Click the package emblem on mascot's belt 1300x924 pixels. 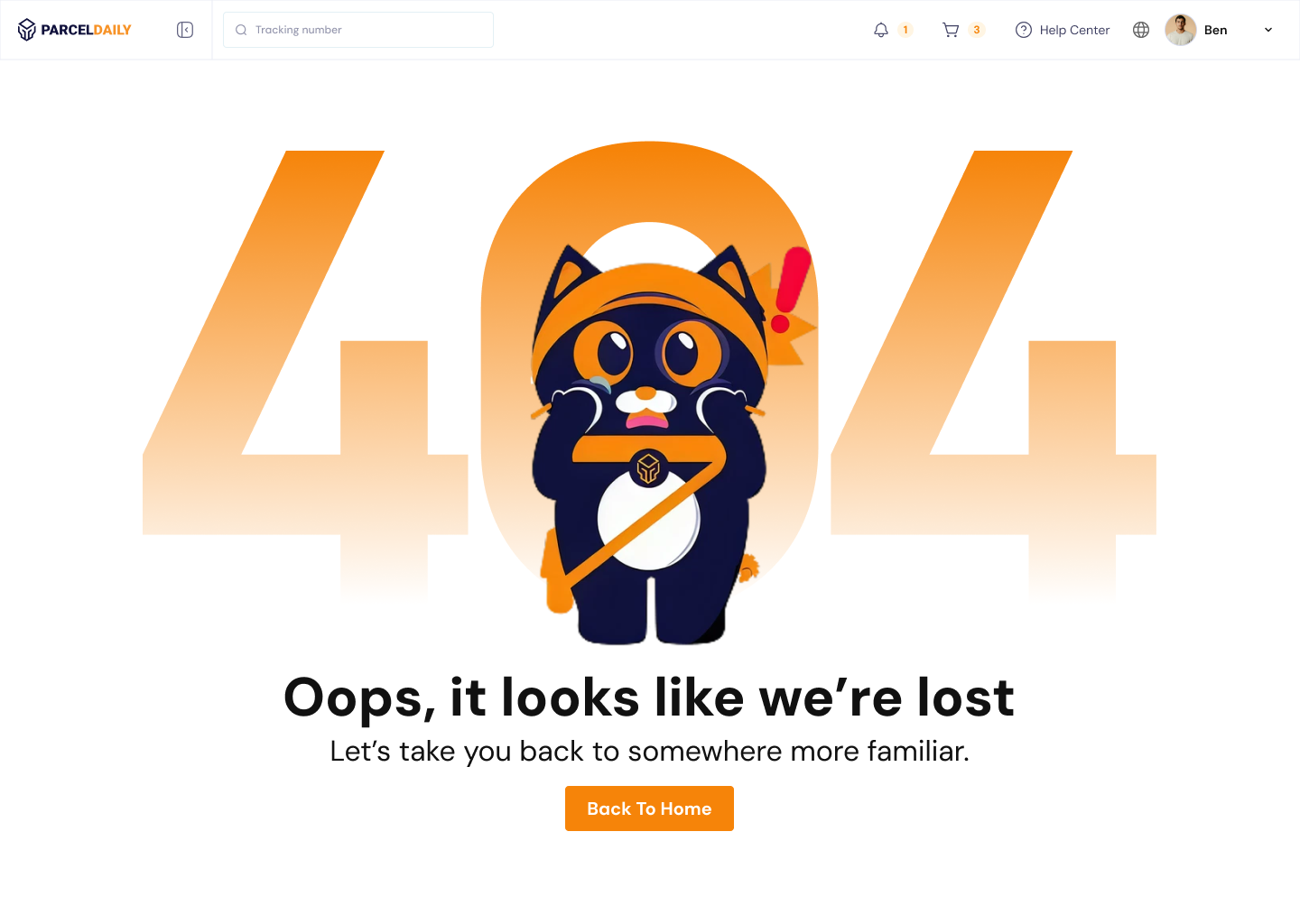(648, 468)
